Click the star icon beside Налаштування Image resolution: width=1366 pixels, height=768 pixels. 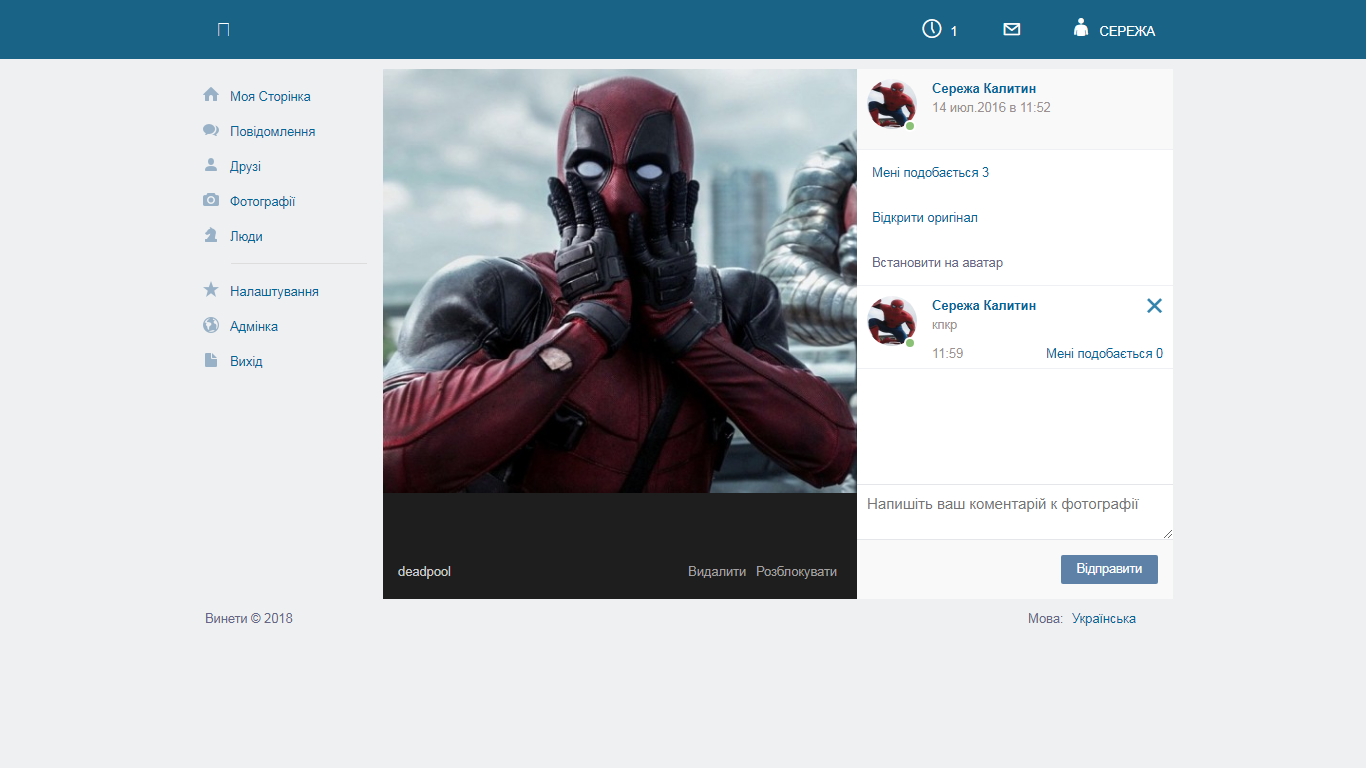point(211,290)
